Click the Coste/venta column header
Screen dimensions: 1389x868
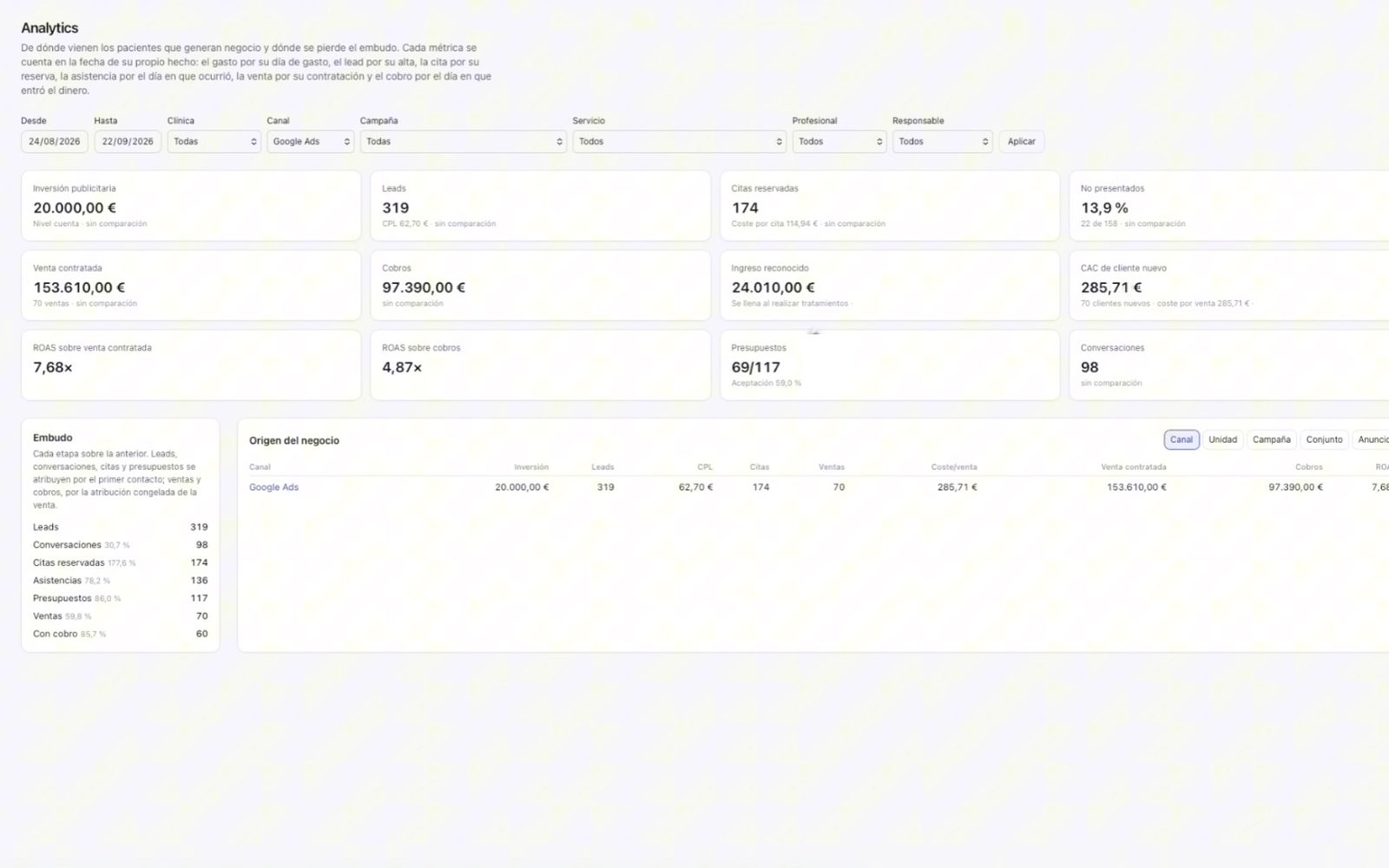(953, 467)
